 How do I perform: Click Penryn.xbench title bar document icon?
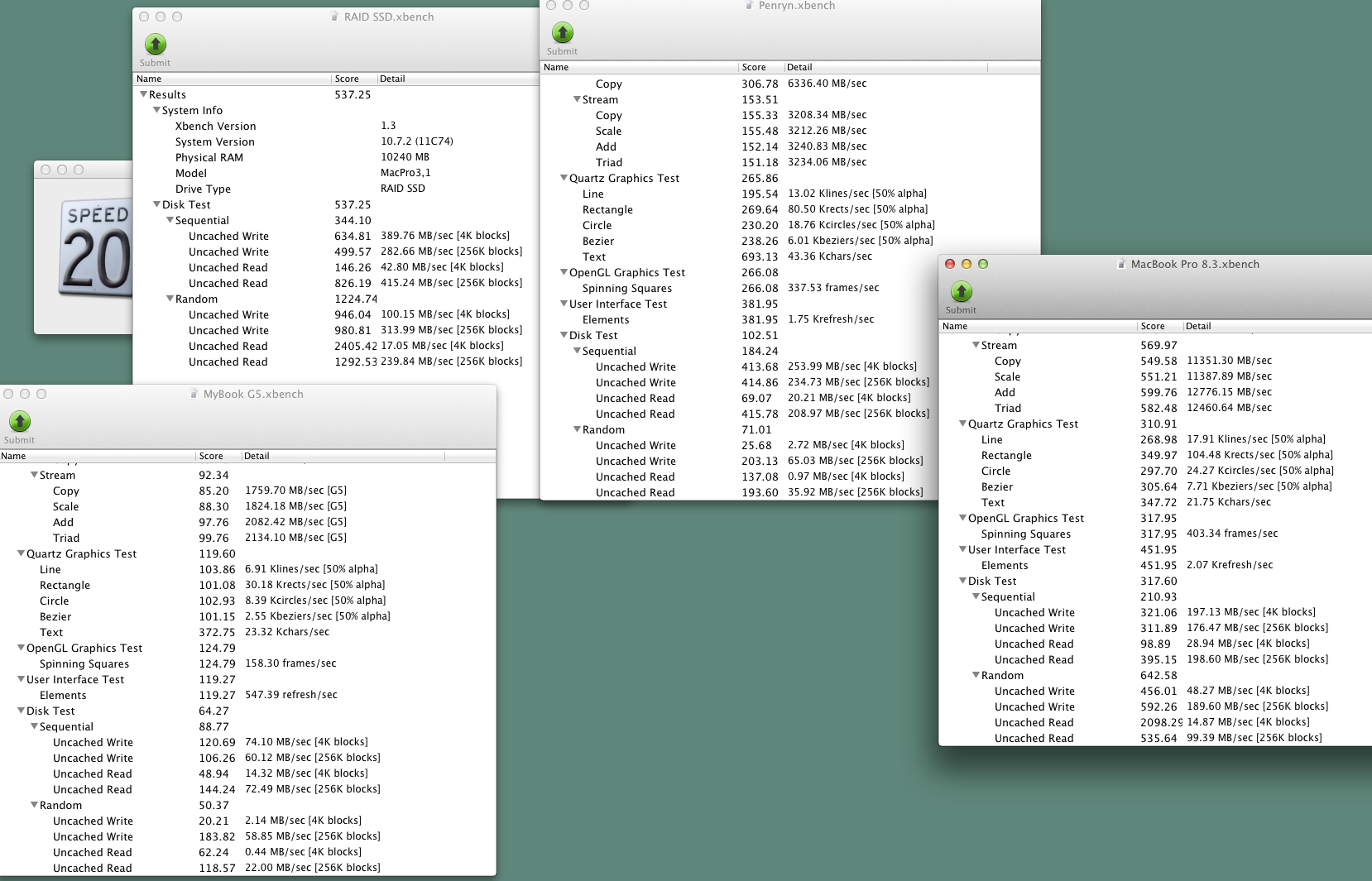(x=749, y=6)
